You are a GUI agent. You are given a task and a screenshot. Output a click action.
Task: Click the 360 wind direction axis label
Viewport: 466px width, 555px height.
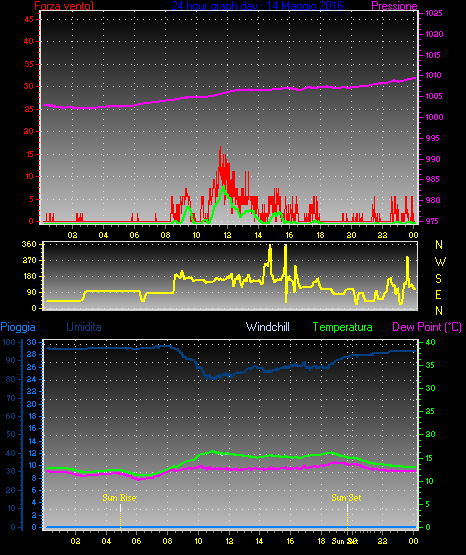pyautogui.click(x=29, y=244)
